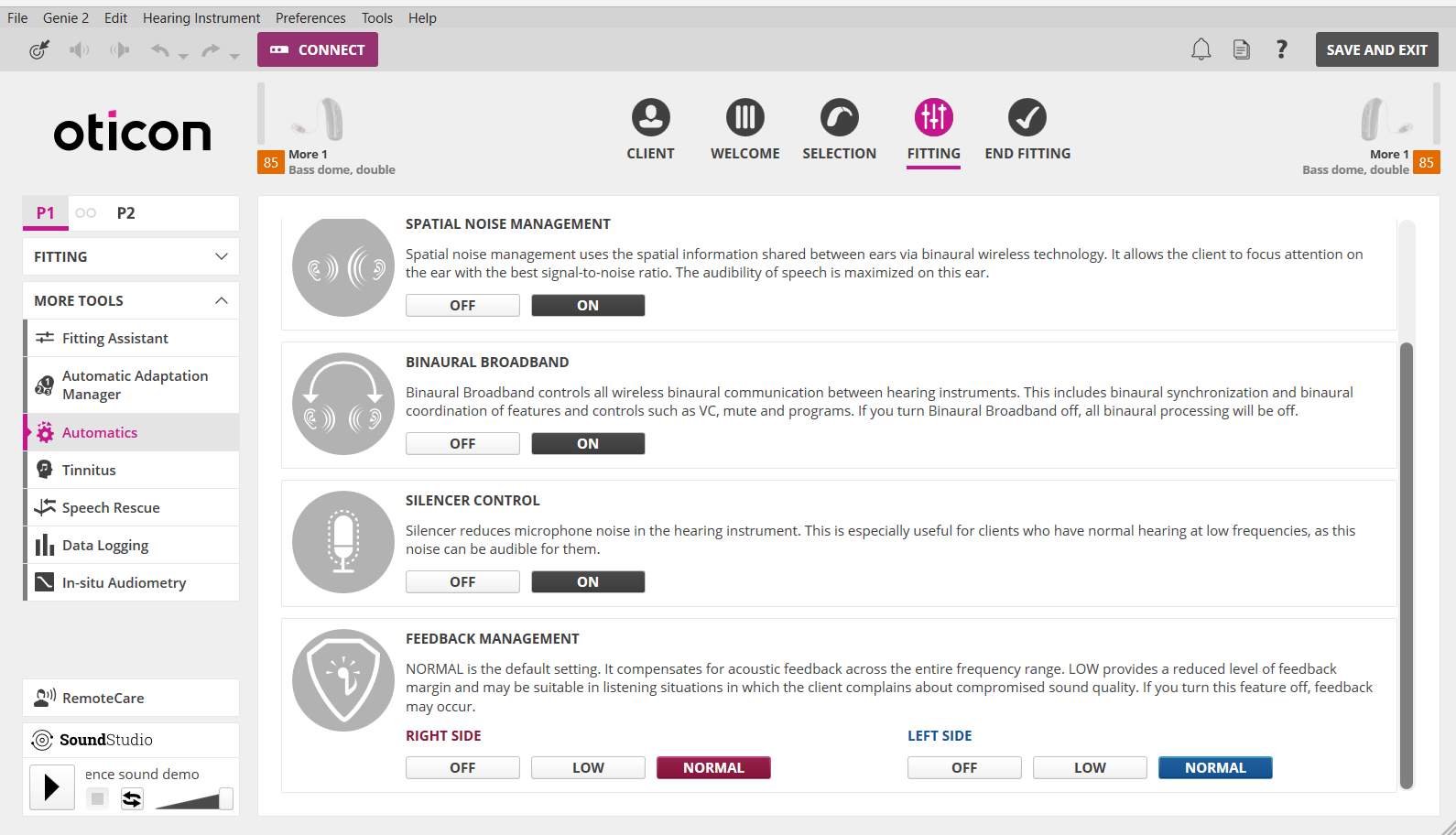This screenshot has height=835, width=1456.
Task: Turn Silencer Control off
Action: [462, 582]
